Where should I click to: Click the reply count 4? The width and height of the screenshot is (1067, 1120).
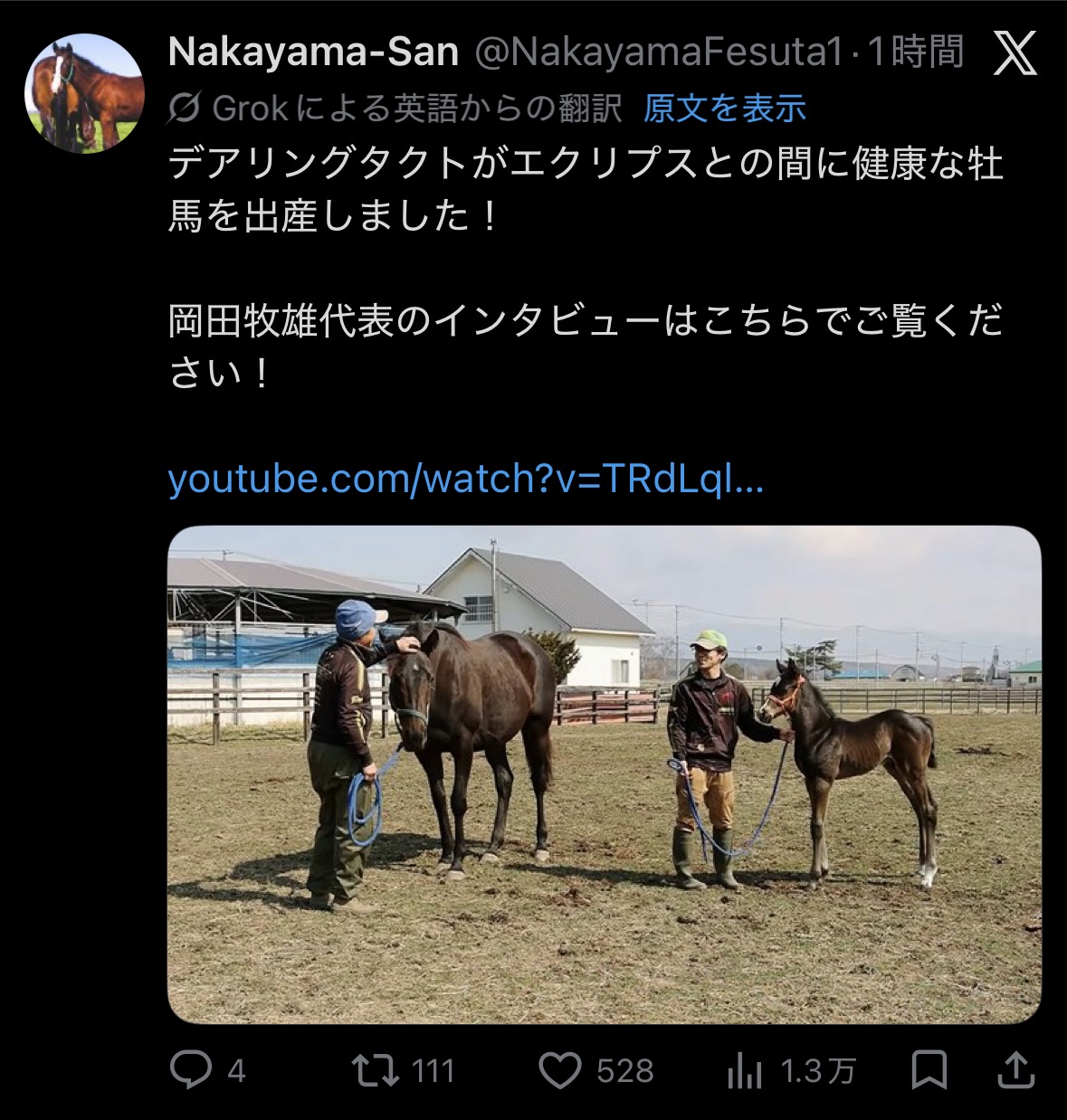236,1072
